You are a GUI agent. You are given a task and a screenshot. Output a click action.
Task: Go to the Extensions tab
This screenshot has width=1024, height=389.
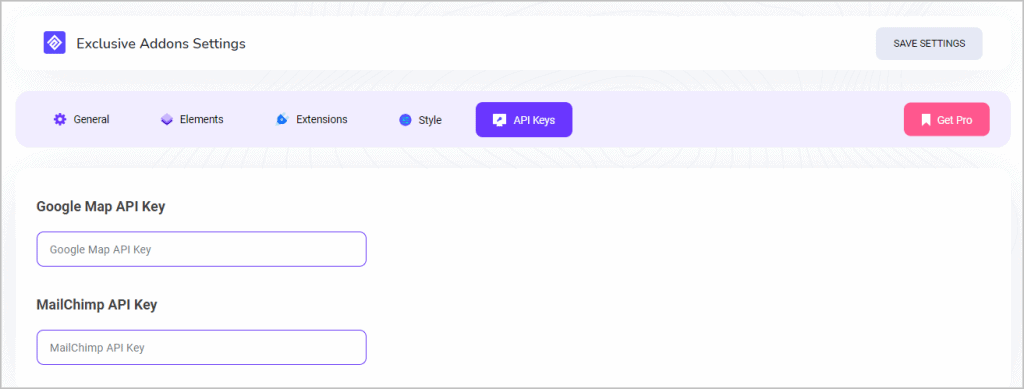(x=312, y=119)
